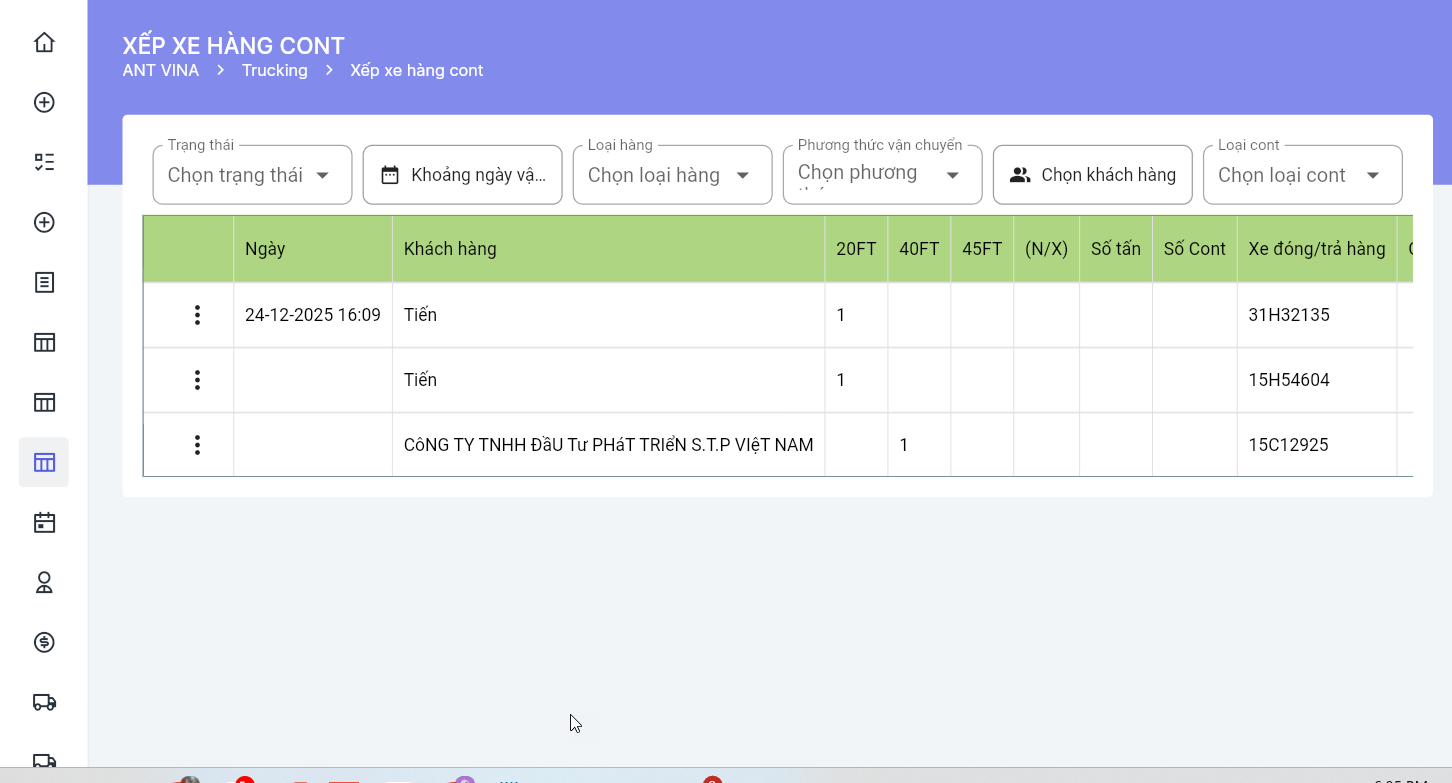The width and height of the screenshot is (1452, 783).
Task: Expand the Loại hàng dropdown
Action: [672, 175]
